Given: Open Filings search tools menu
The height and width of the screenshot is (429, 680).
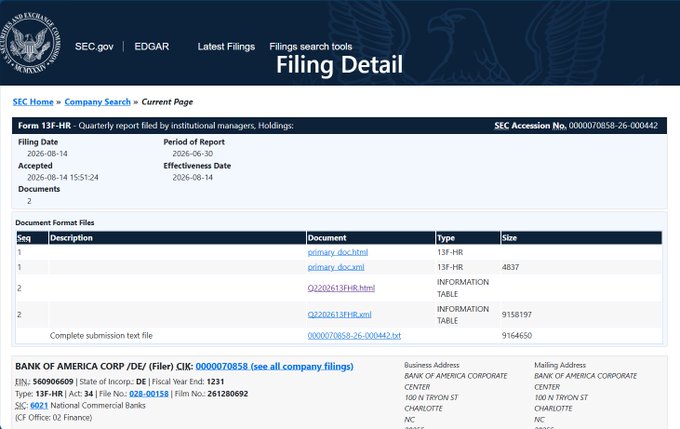Looking at the screenshot, I should click(311, 46).
